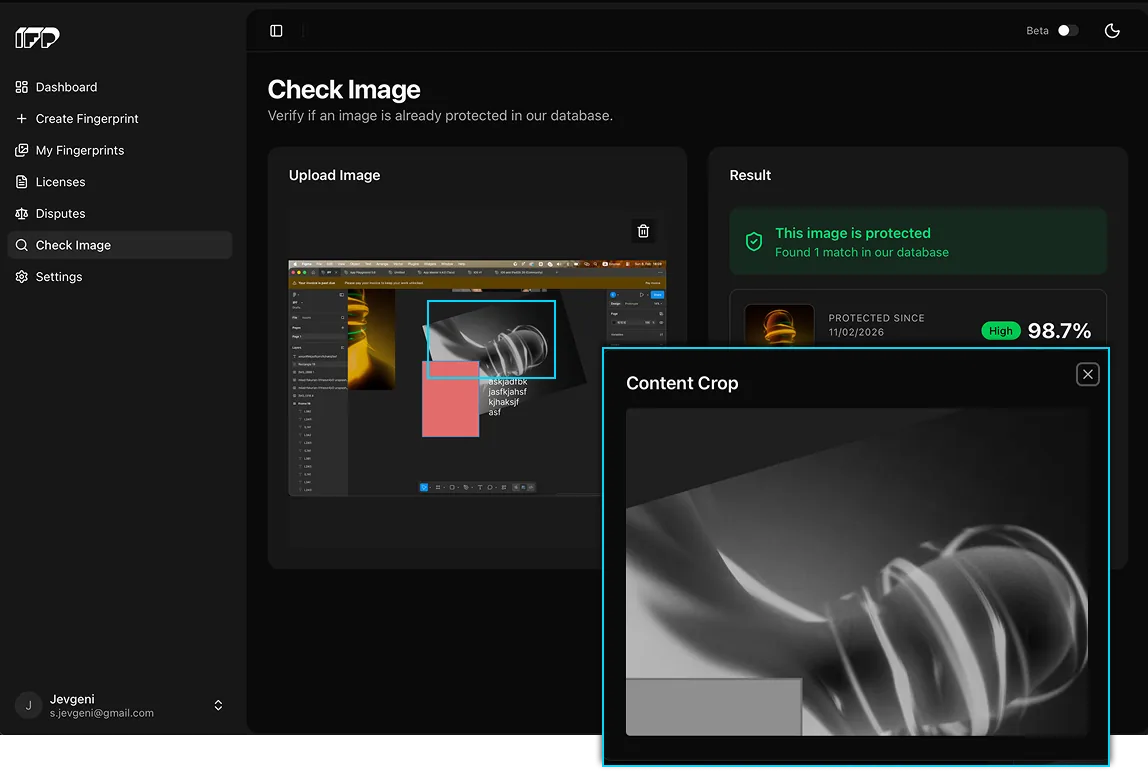Switch theme with the moon icon
This screenshot has width=1148, height=771.
[1111, 31]
